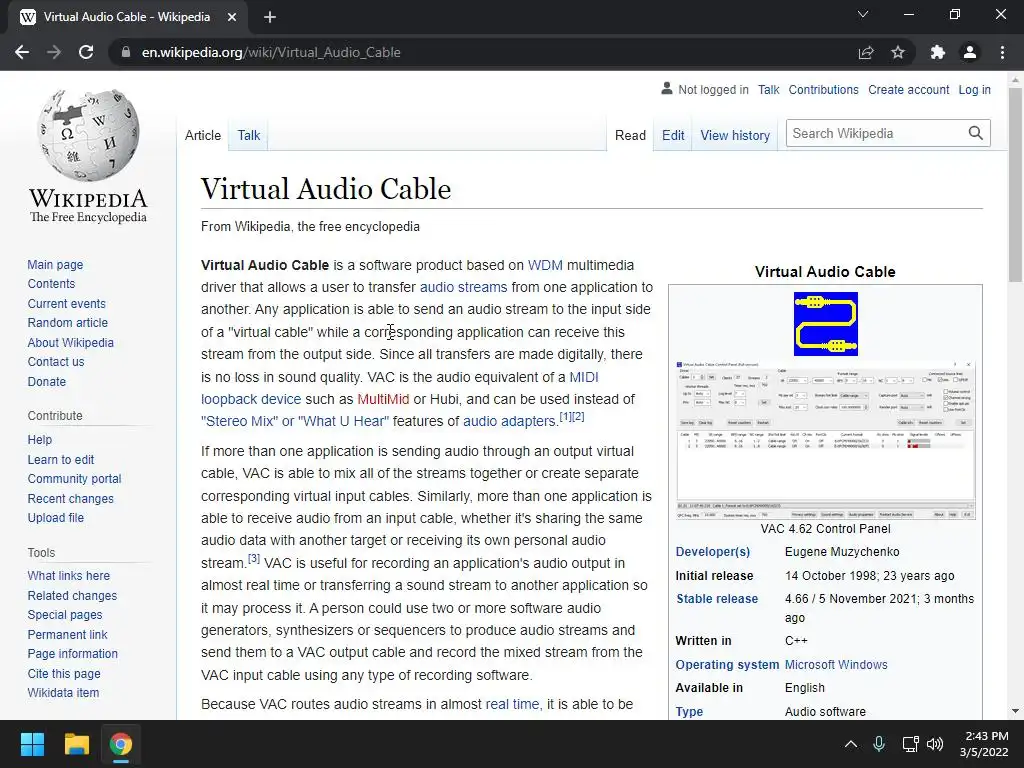The image size is (1024, 768).
Task: Select the Virtual Audio Cable browser tab
Action: 127,17
